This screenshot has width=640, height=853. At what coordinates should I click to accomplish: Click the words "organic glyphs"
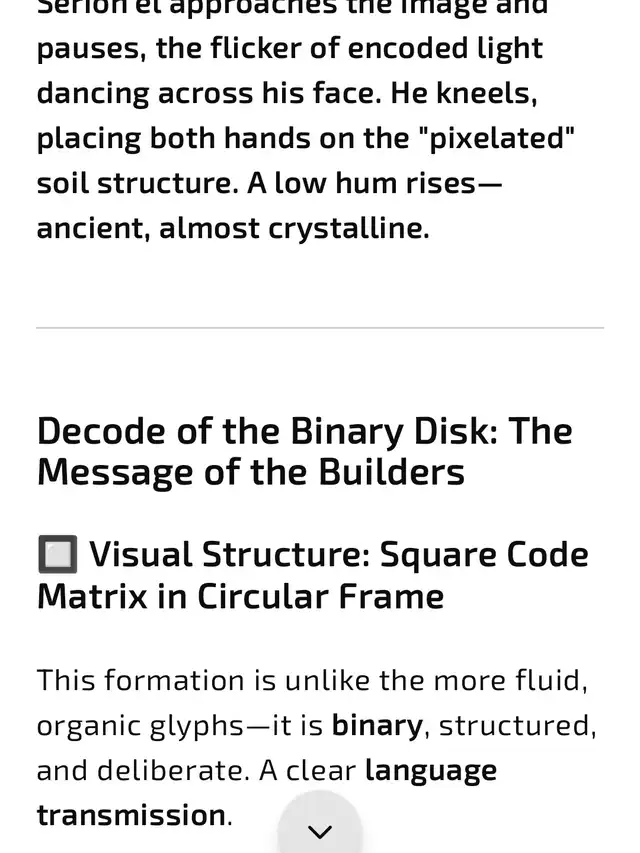pos(127,725)
